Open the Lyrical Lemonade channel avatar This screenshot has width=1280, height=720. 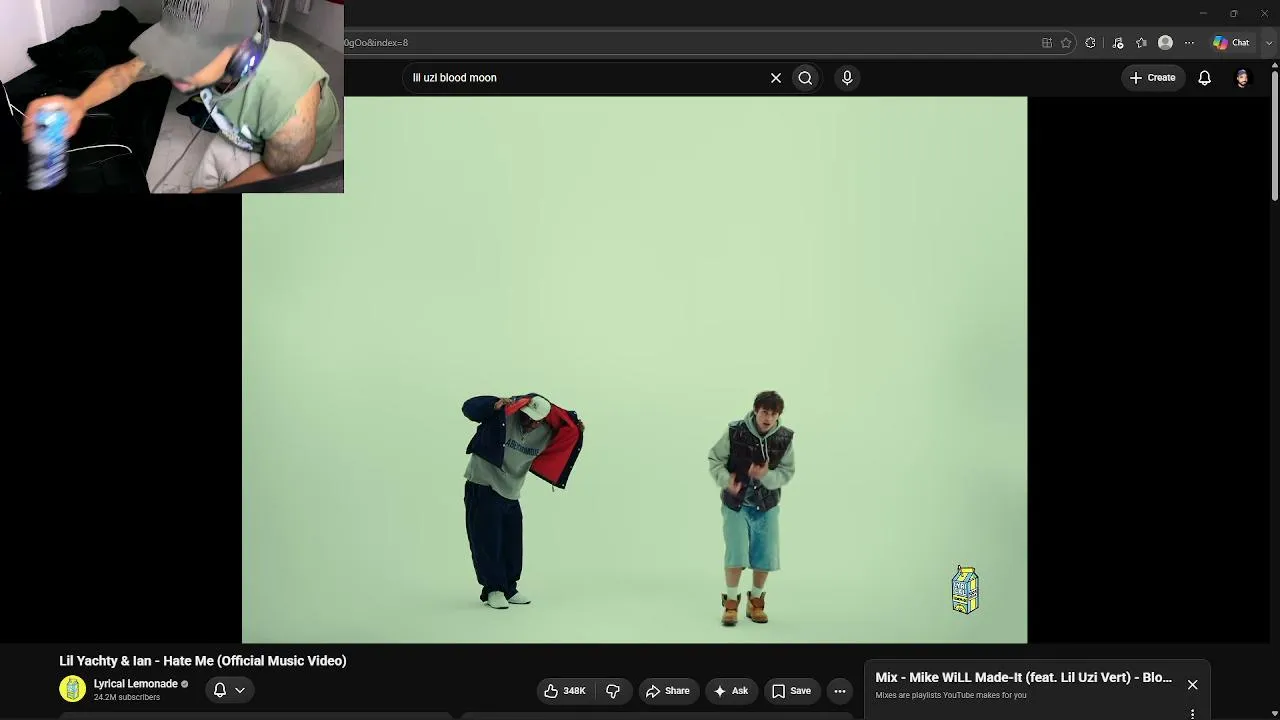pyautogui.click(x=72, y=689)
